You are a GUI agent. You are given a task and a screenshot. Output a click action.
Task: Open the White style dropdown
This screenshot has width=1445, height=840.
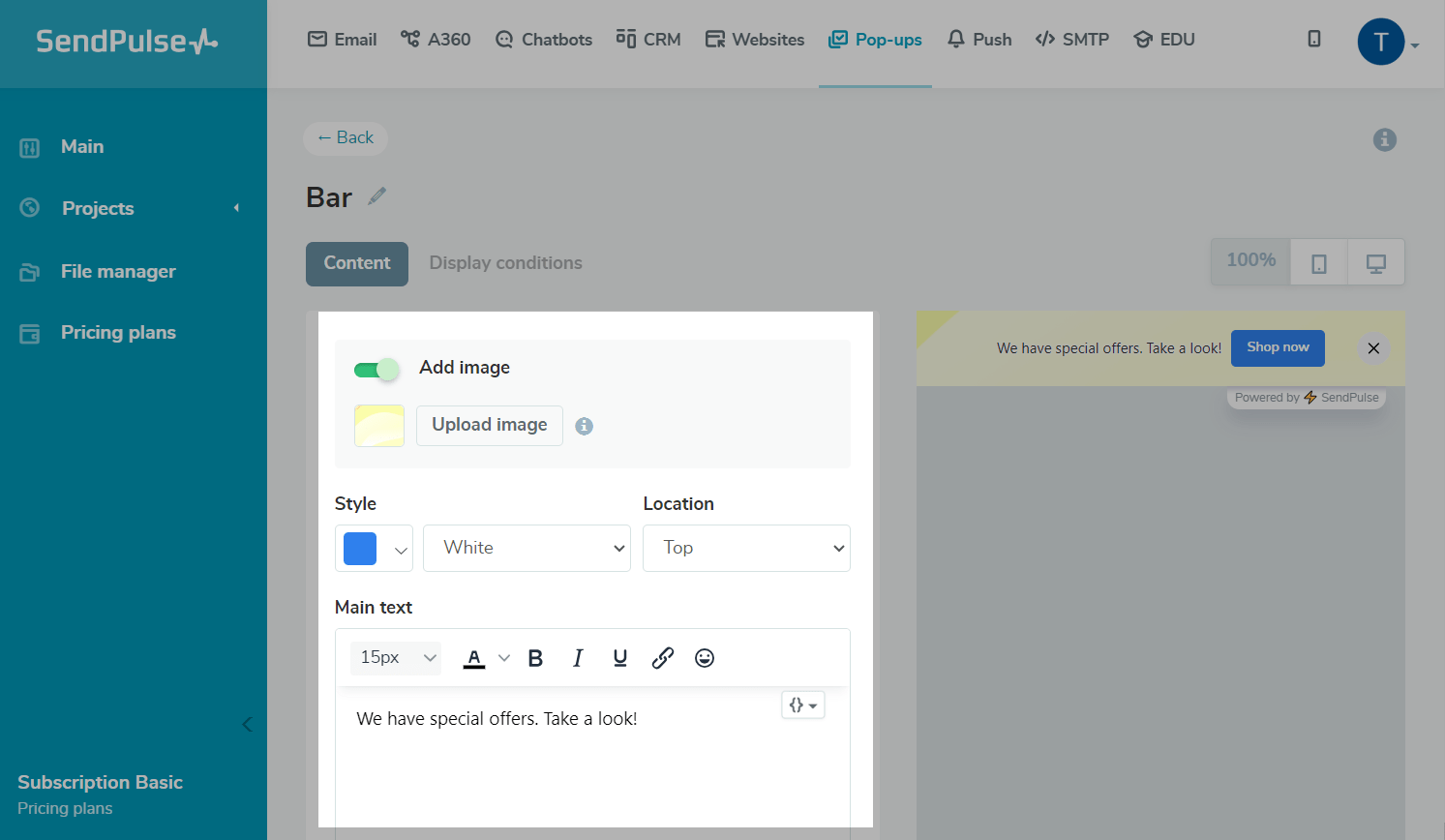(527, 549)
